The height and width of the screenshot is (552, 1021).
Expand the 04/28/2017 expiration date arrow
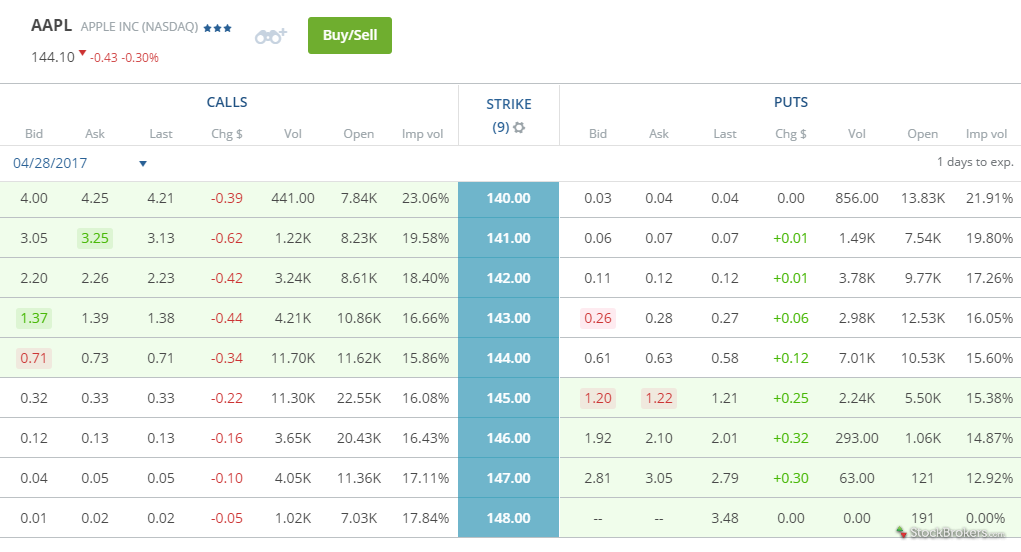(143, 163)
